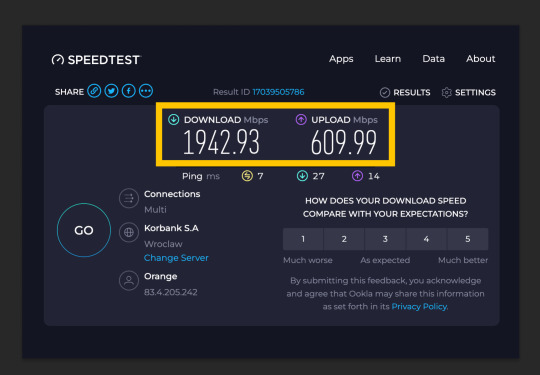Screen dimensions: 540x375
Task: Open SETTINGS page
Action: coord(475,93)
